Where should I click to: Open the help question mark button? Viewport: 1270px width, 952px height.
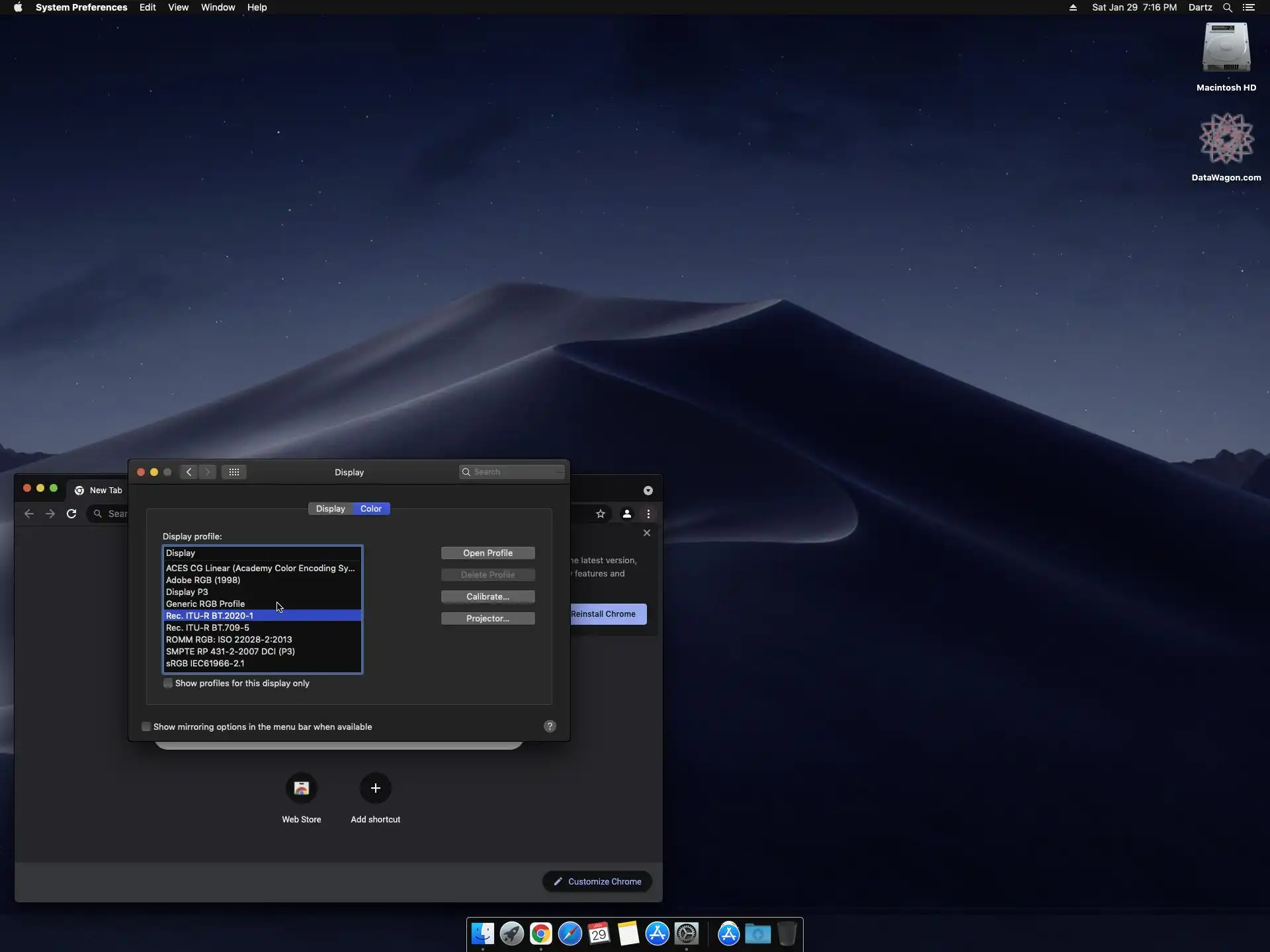pos(550,727)
